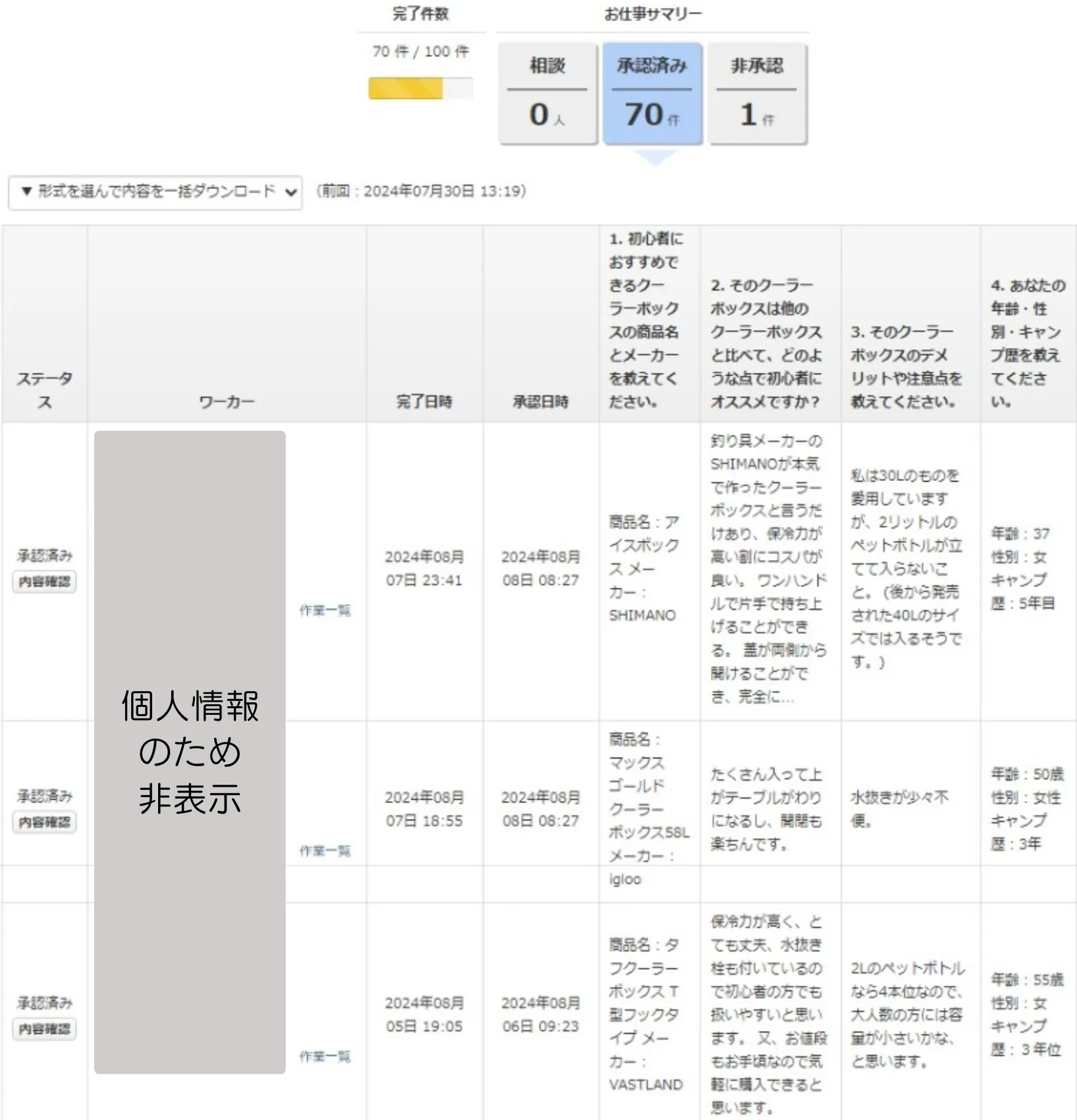Click the お仕事サマリー heading
The height and width of the screenshot is (1120, 1077).
(x=653, y=13)
